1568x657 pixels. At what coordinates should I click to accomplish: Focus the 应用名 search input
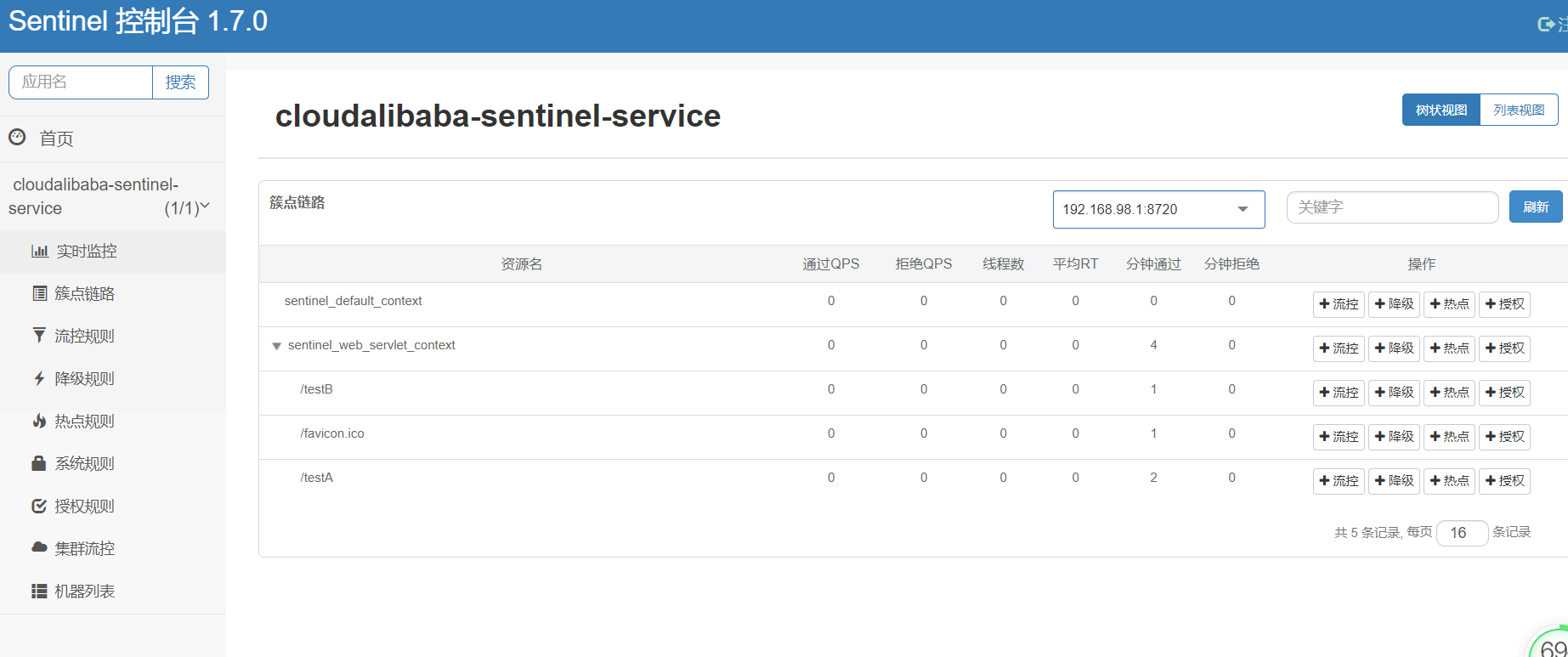coord(81,82)
